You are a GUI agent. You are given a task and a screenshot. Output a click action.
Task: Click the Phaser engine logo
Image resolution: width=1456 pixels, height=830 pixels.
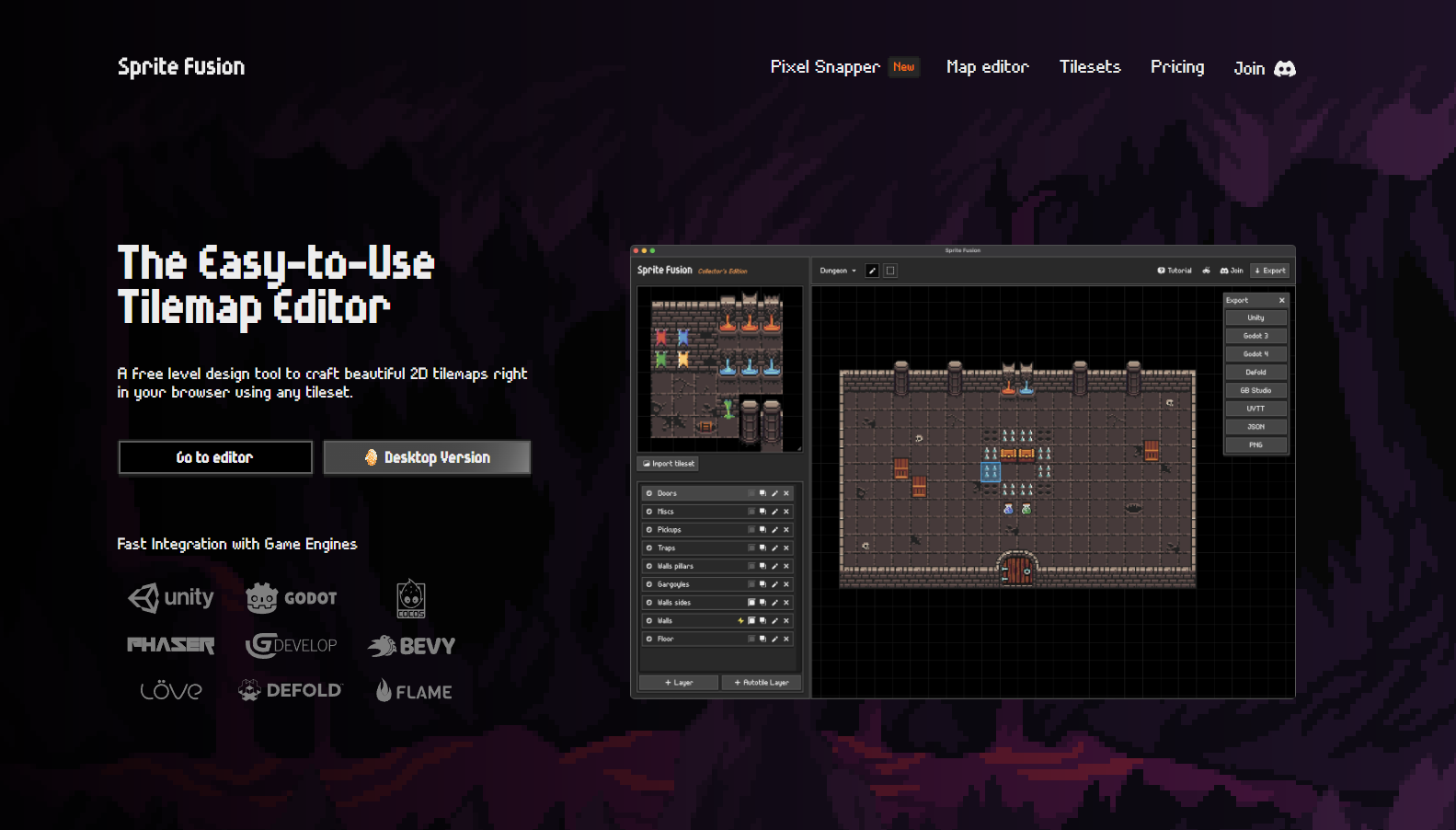171,645
